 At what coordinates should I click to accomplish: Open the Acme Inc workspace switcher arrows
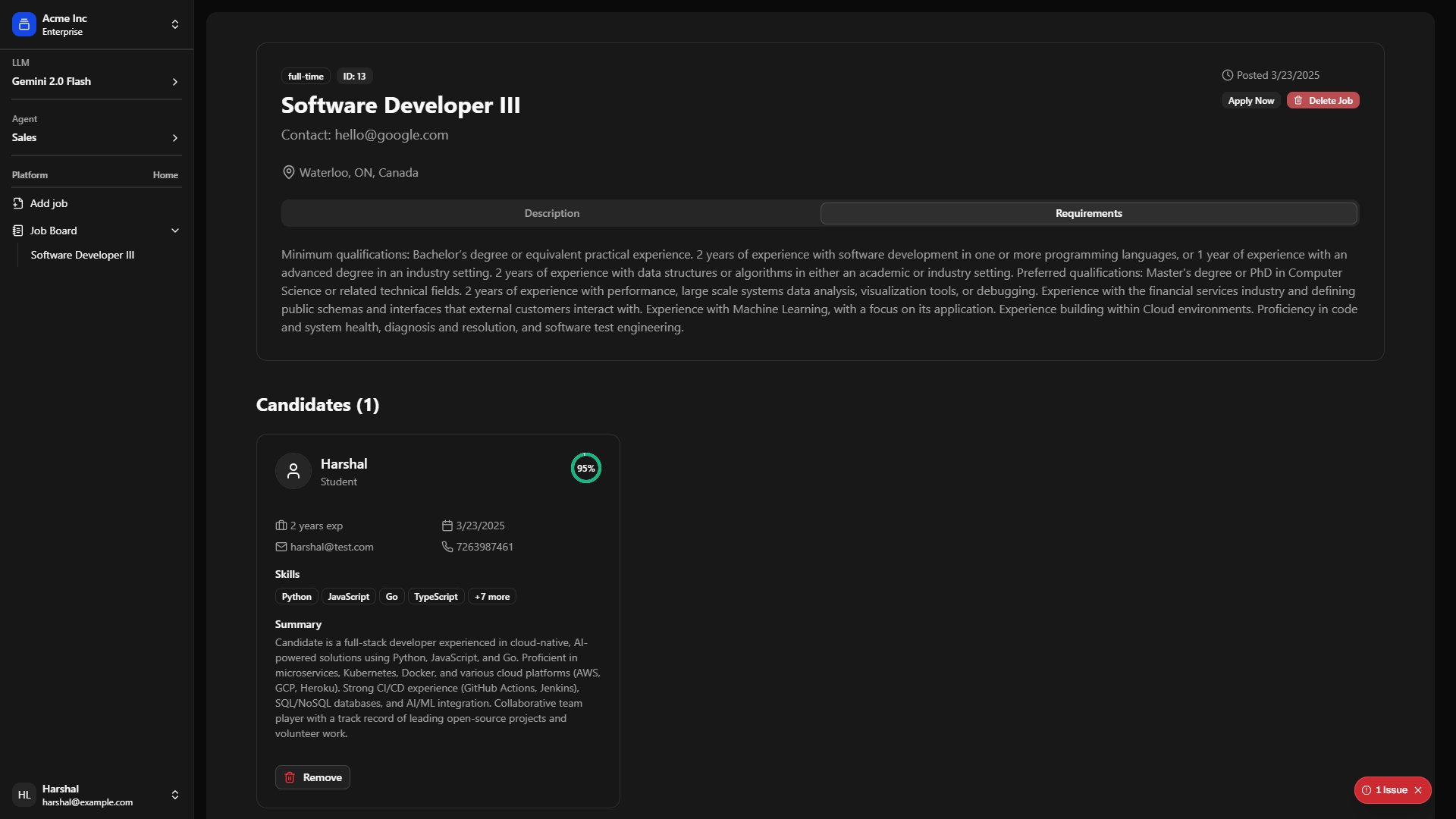point(175,24)
